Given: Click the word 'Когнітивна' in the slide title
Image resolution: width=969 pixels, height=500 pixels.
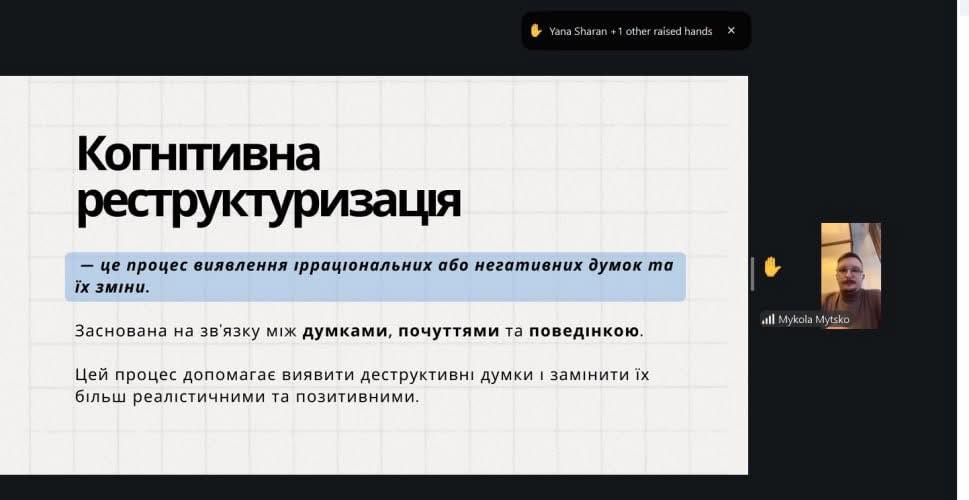Looking at the screenshot, I should (x=198, y=154).
